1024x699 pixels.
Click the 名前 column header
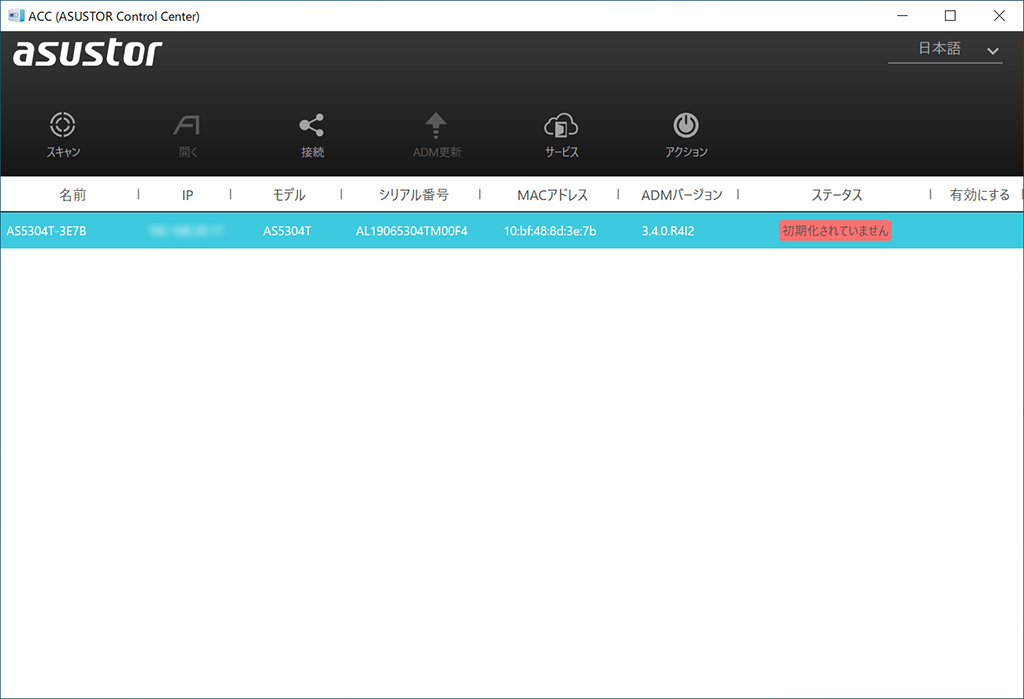pyautogui.click(x=72, y=195)
